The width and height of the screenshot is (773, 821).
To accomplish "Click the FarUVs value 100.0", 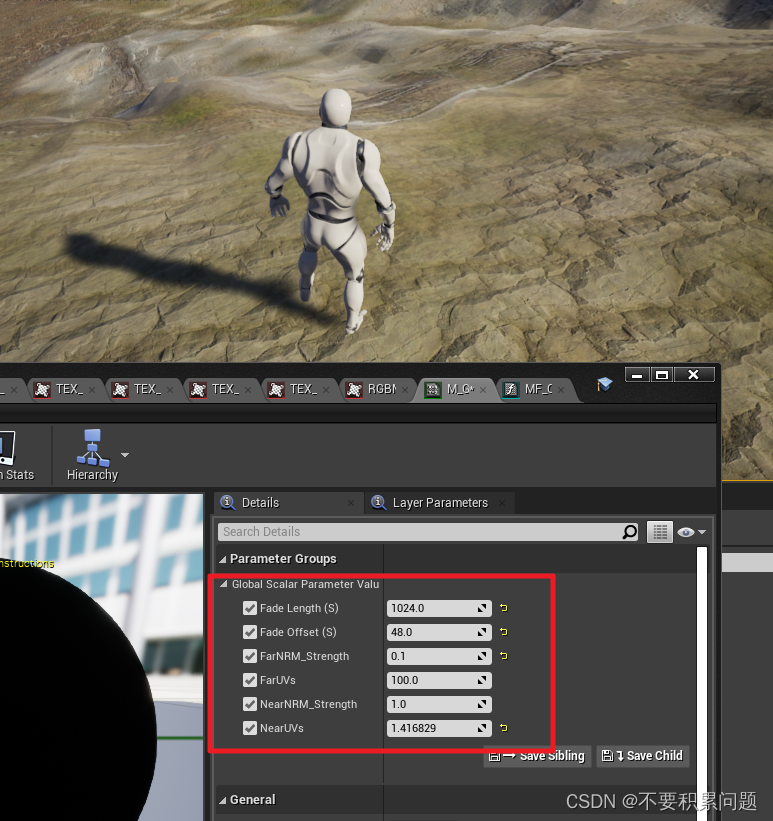I will point(439,681).
